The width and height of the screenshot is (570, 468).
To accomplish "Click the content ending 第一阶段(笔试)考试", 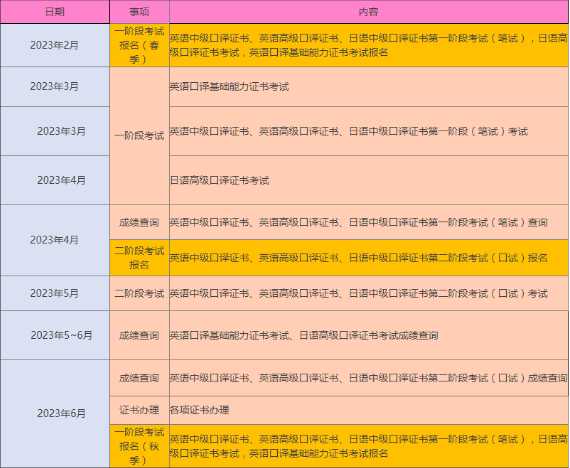I will coord(369,131).
